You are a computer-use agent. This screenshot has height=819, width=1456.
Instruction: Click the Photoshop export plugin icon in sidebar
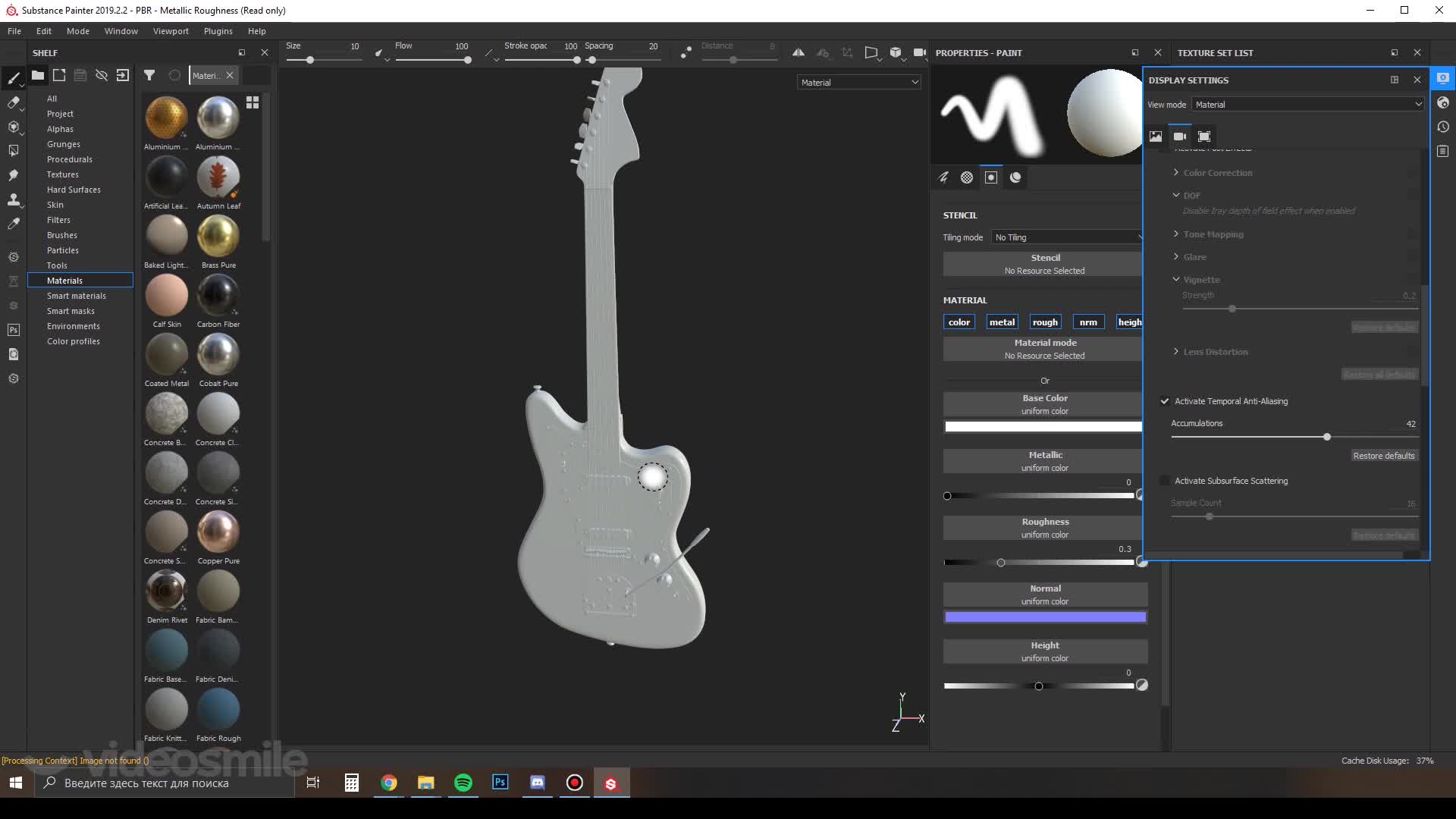point(14,330)
